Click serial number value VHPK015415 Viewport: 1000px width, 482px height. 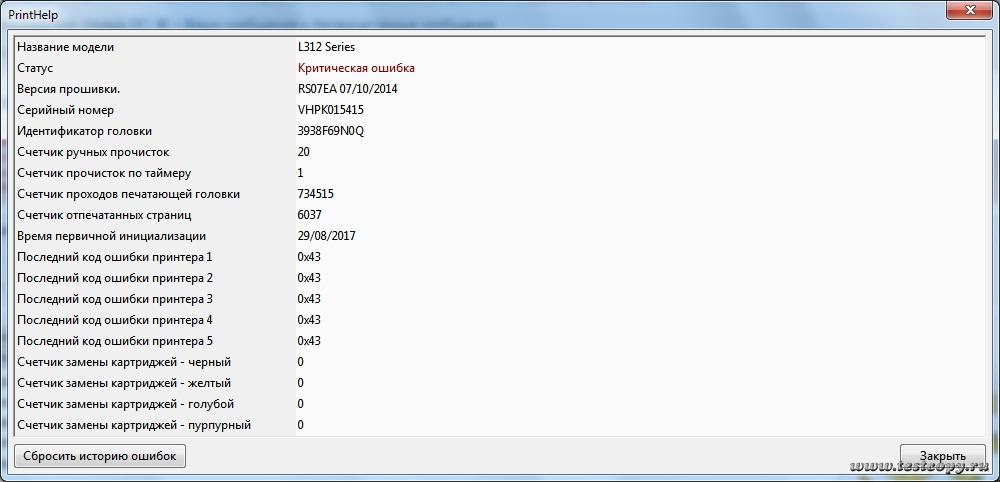331,110
